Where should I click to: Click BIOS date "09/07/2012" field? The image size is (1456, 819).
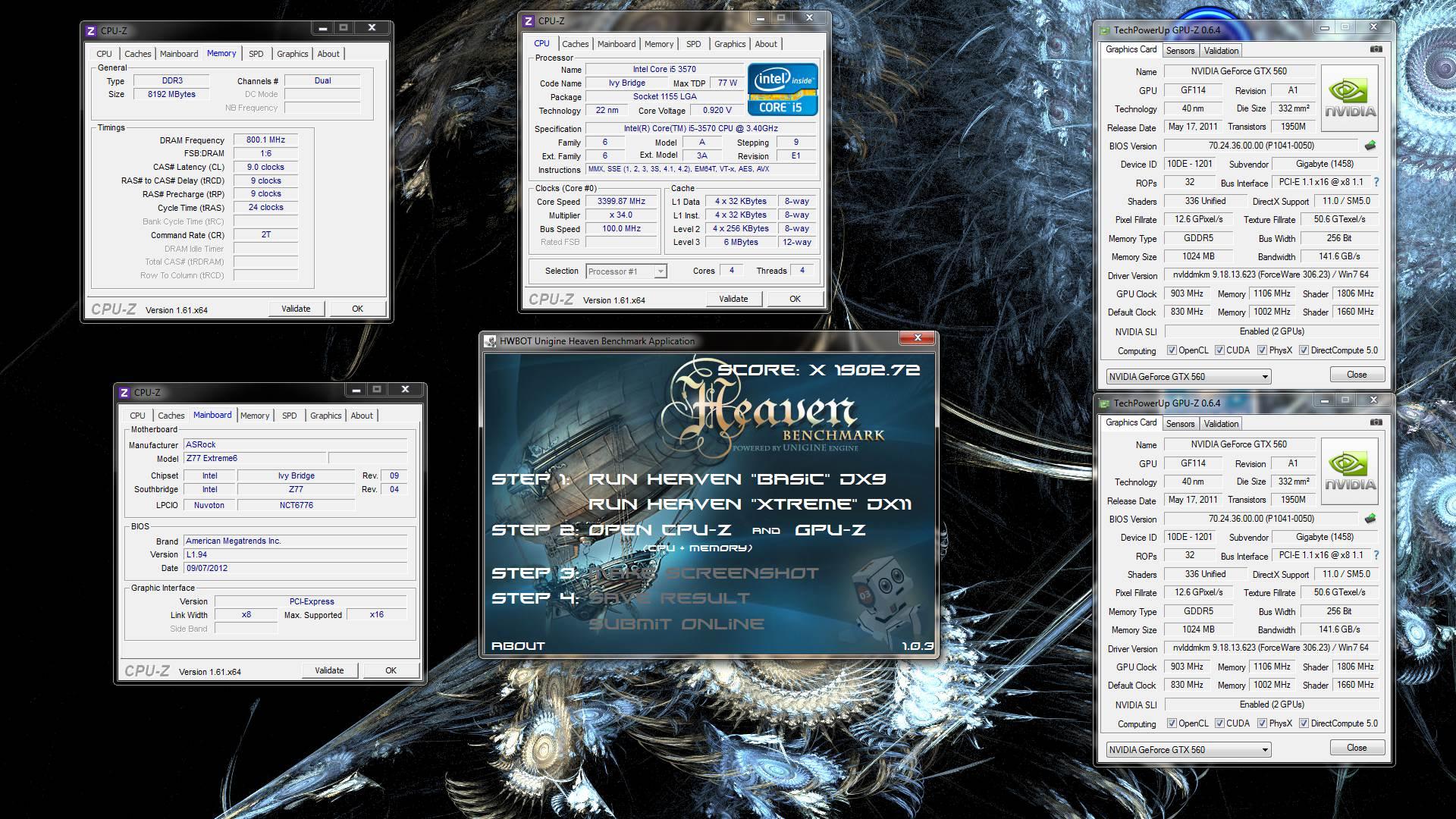[x=296, y=568]
